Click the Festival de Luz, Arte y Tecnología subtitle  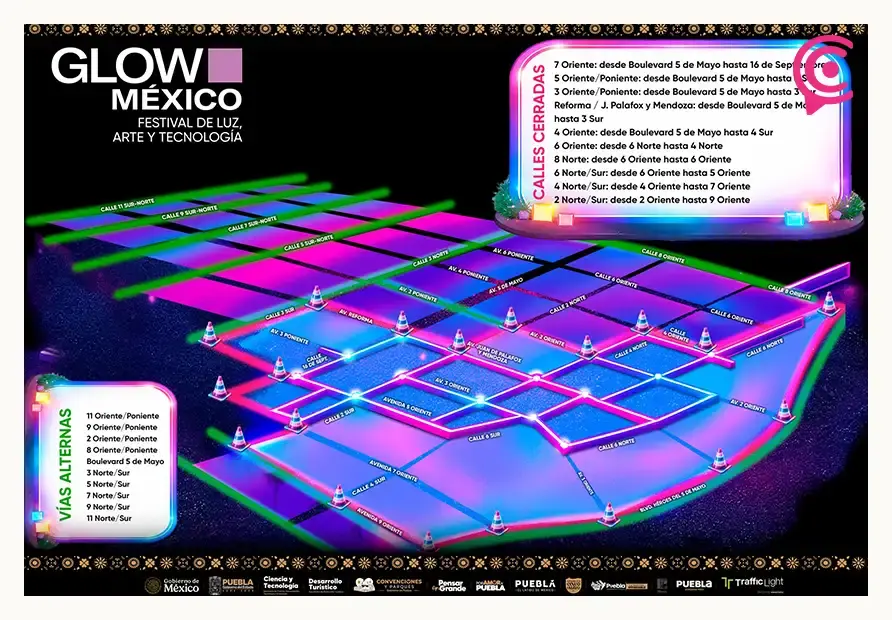177,130
